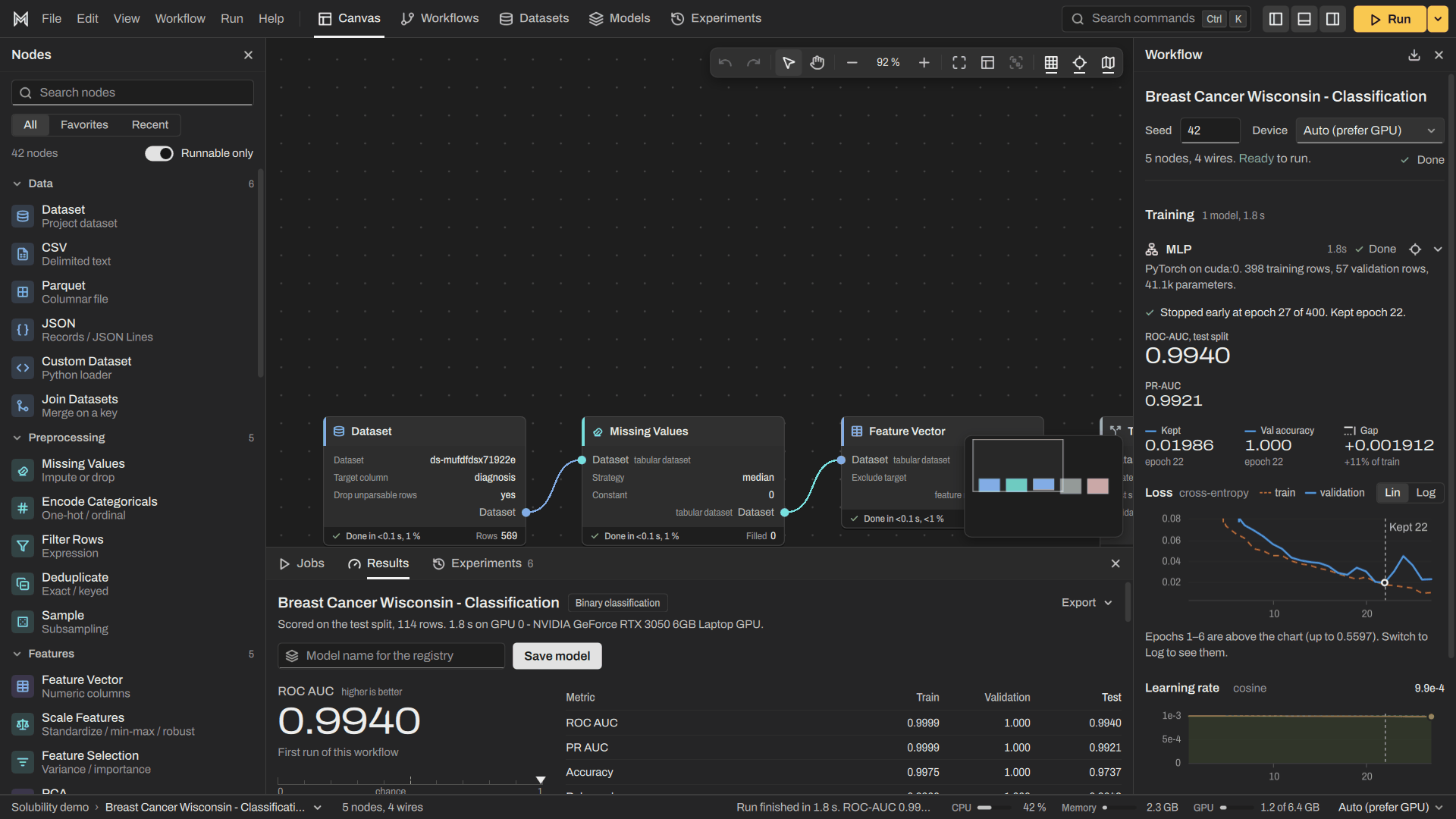Click the Kept epoch marker on loss chart

click(x=1385, y=583)
